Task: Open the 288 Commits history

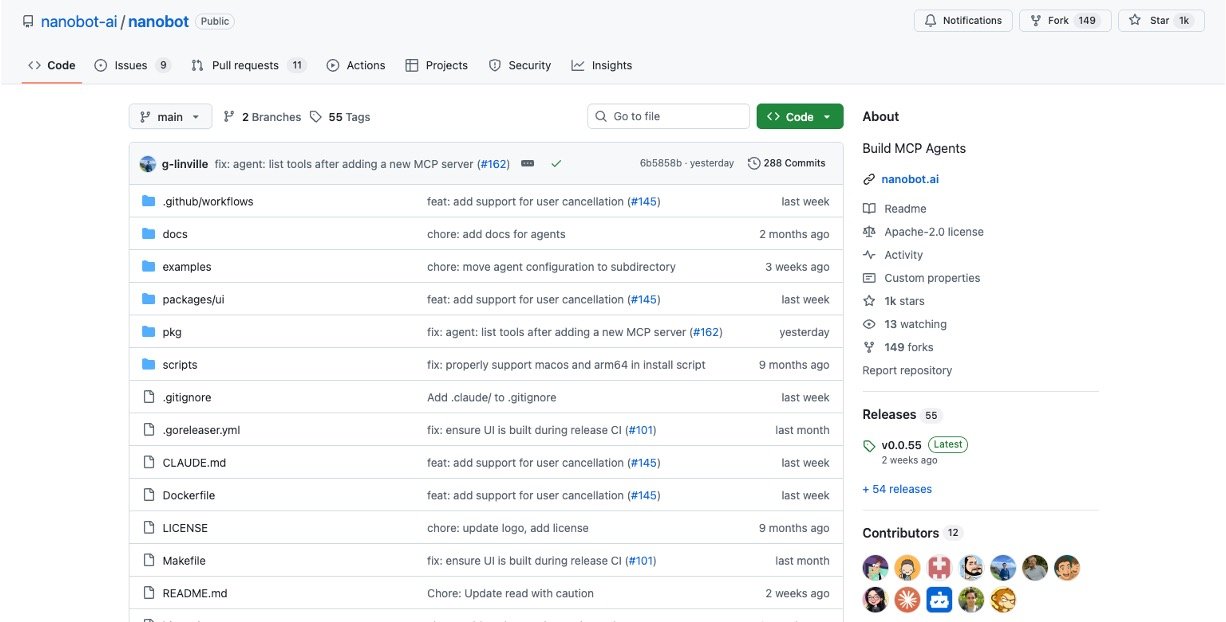Action: (787, 163)
